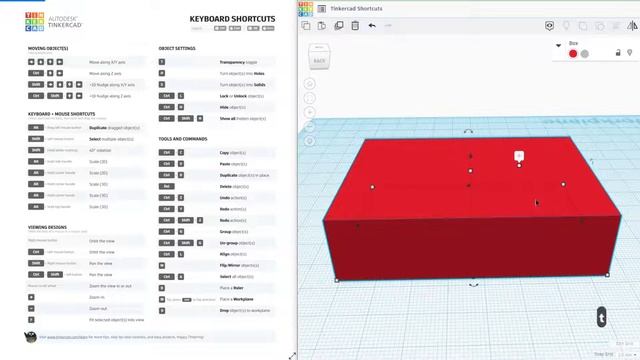This screenshot has width=640, height=360.
Task: Click the Redo arrow in the toolbar
Action: (388, 26)
